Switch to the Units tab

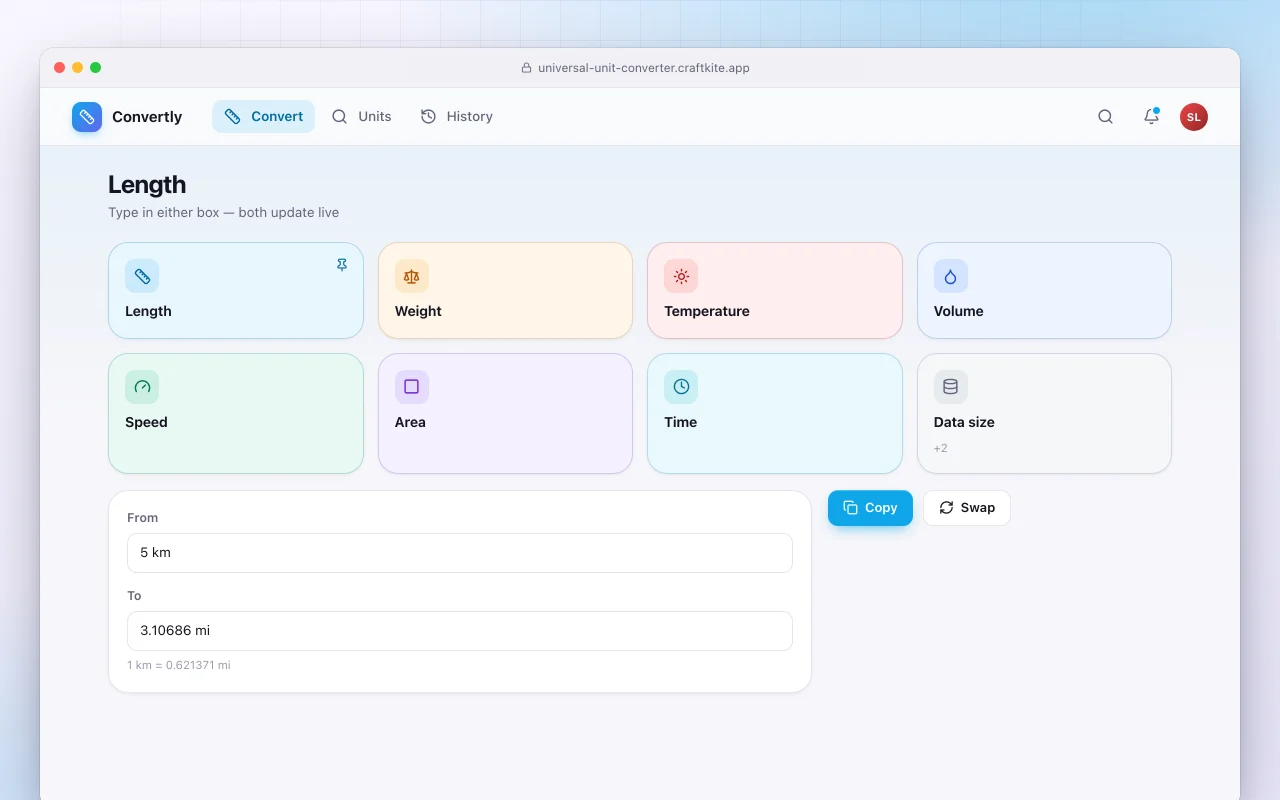[362, 117]
